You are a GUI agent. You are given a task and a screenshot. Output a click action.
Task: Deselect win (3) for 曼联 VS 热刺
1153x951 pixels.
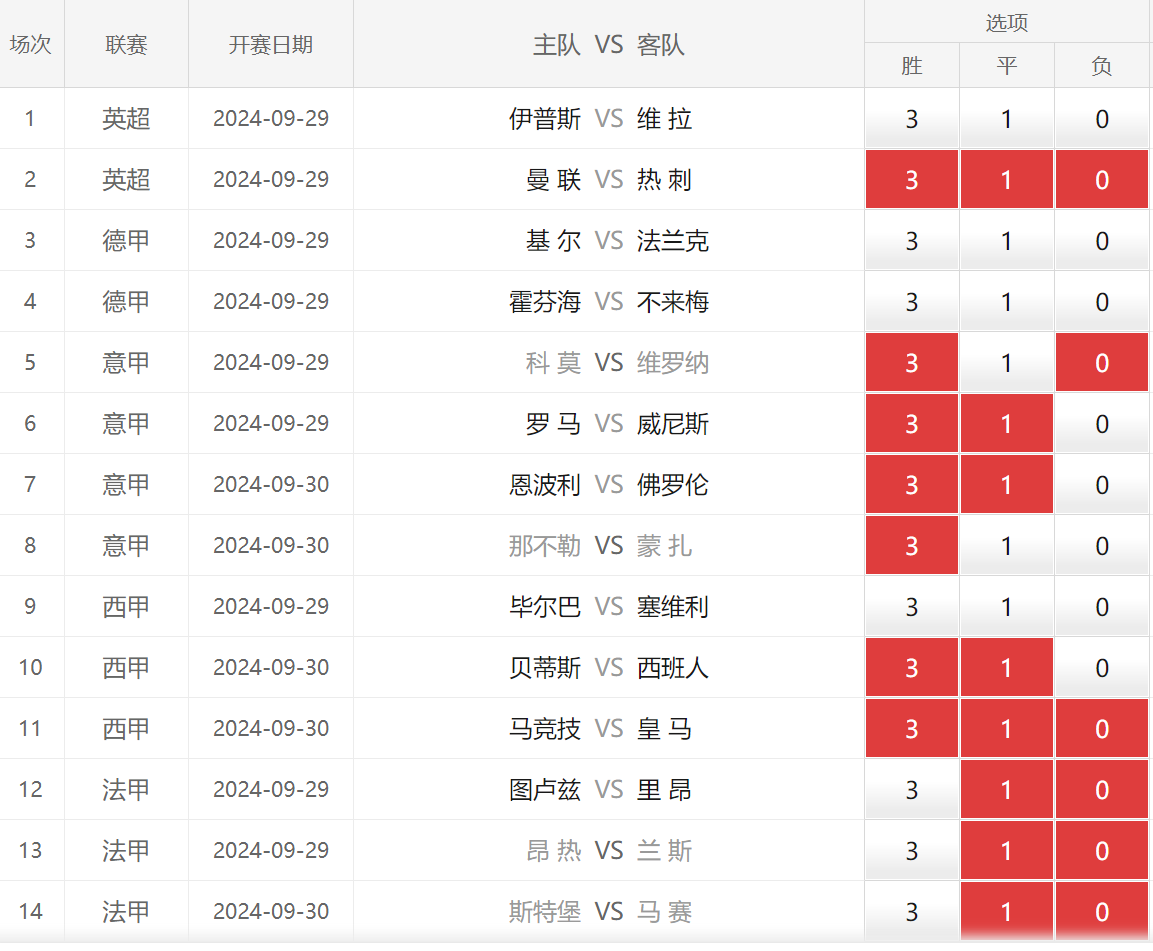pyautogui.click(x=912, y=179)
